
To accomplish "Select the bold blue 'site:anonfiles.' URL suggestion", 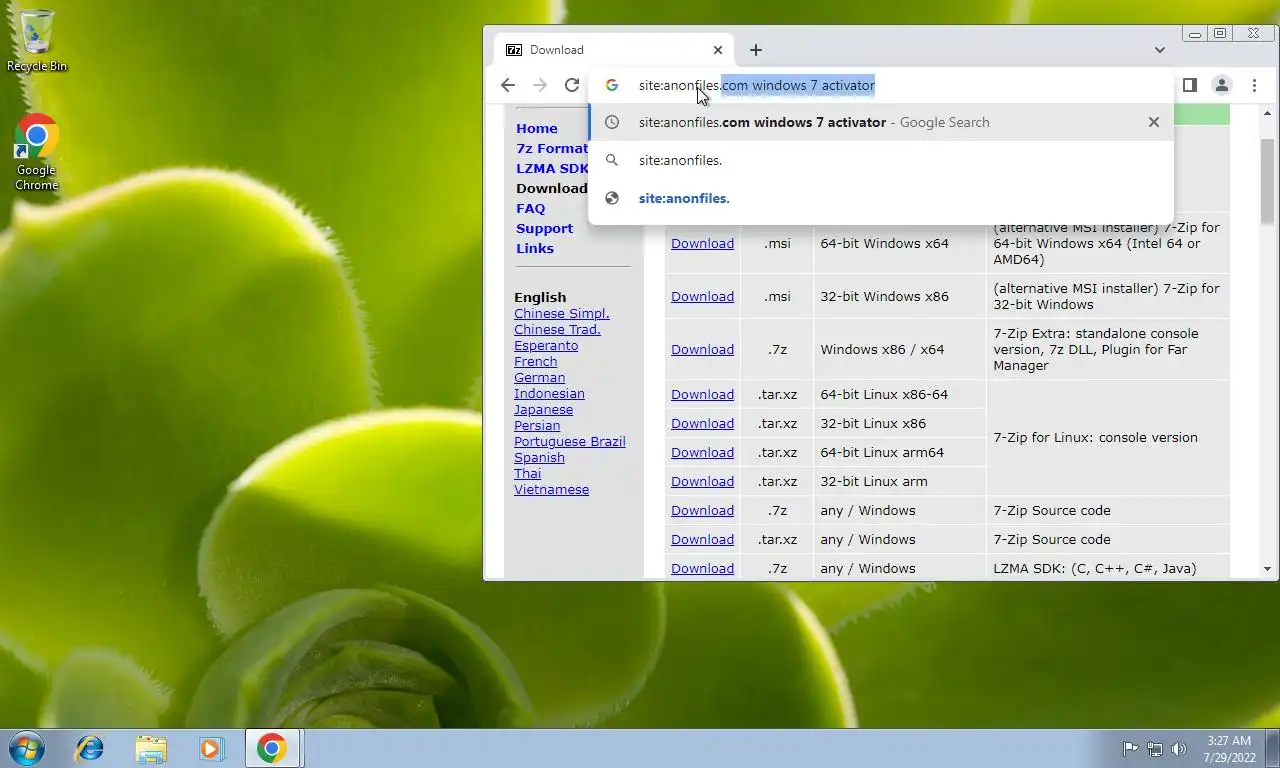I will click(881, 198).
